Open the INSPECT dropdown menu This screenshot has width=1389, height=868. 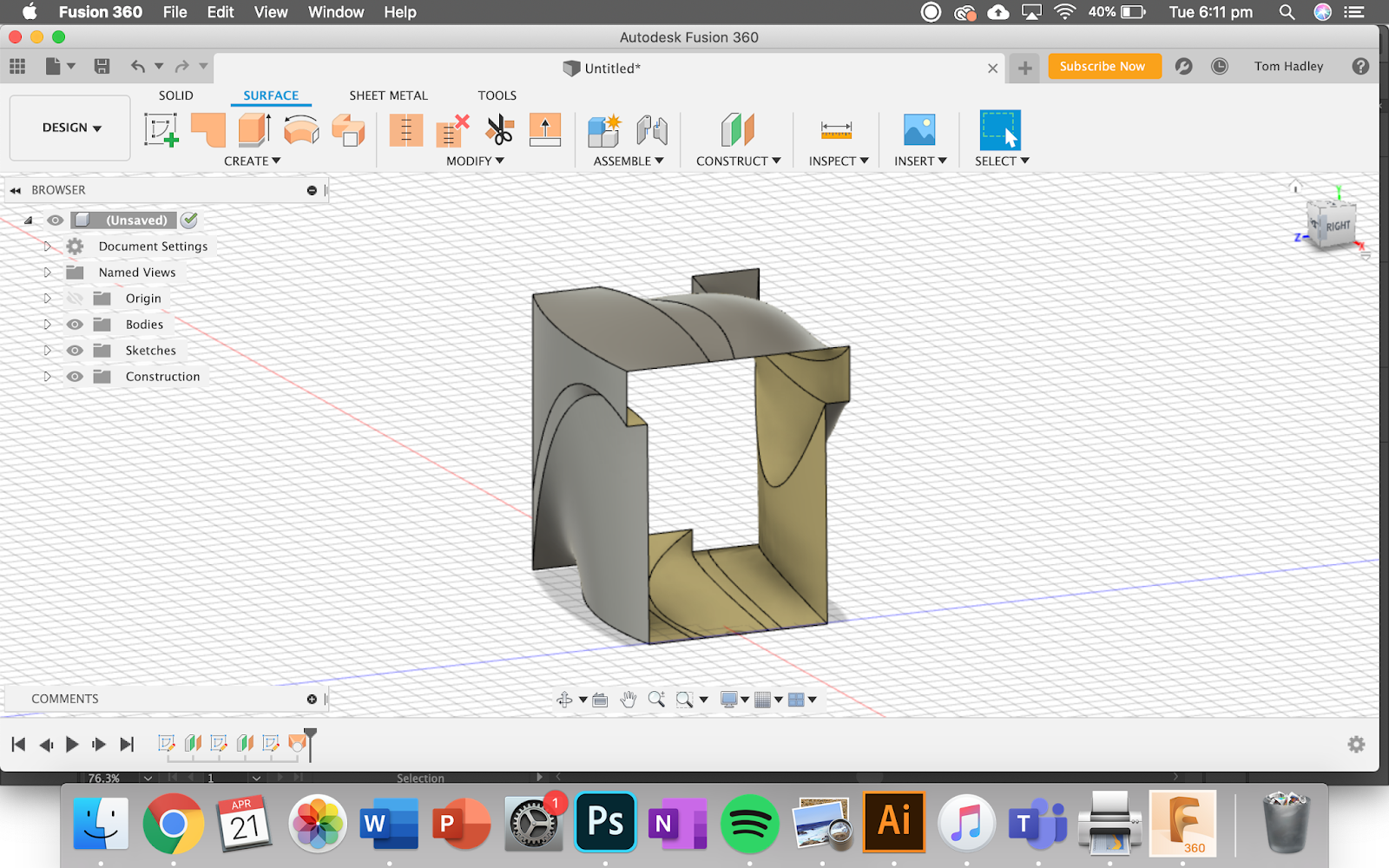tap(839, 161)
